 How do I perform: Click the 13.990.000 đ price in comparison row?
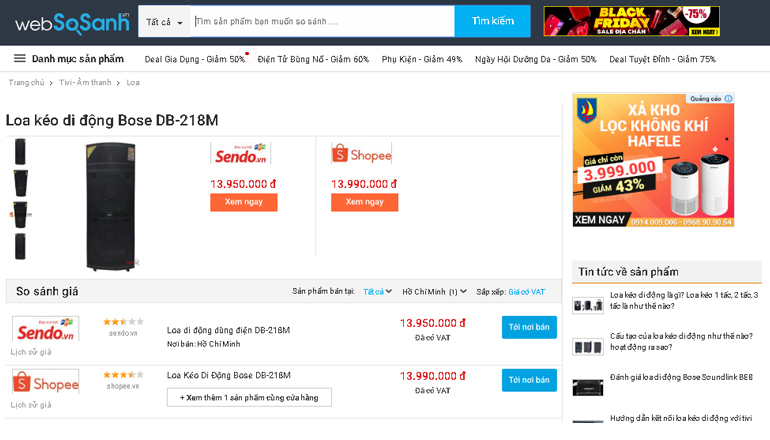click(x=433, y=376)
